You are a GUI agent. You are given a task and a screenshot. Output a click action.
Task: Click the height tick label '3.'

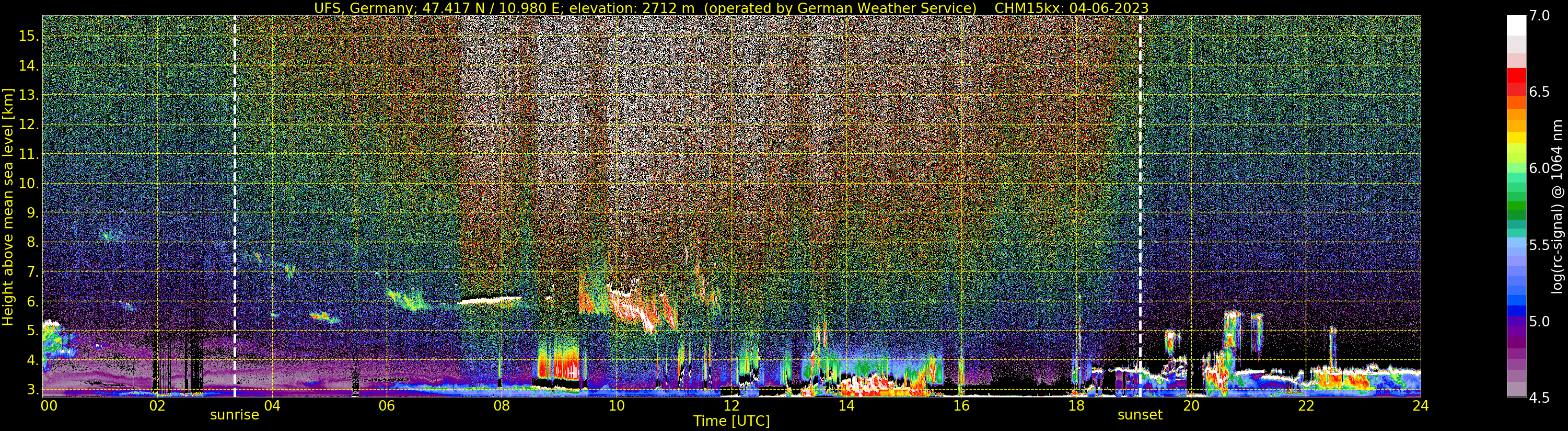pos(32,390)
